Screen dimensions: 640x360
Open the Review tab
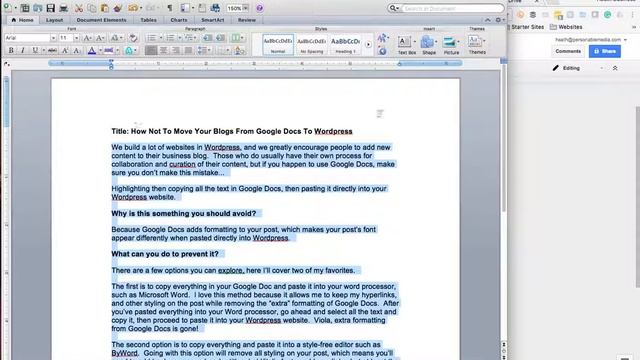pyautogui.click(x=247, y=20)
